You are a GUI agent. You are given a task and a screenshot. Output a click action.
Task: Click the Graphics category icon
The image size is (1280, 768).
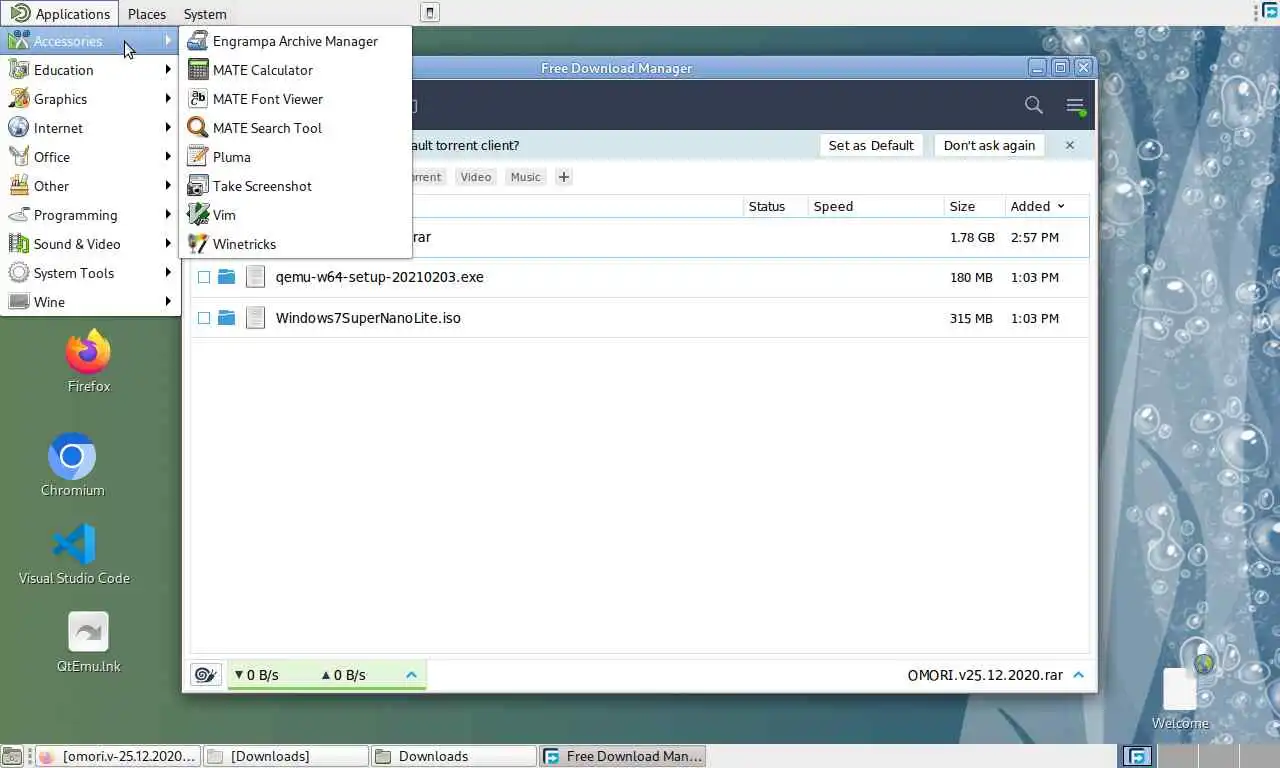(x=18, y=99)
